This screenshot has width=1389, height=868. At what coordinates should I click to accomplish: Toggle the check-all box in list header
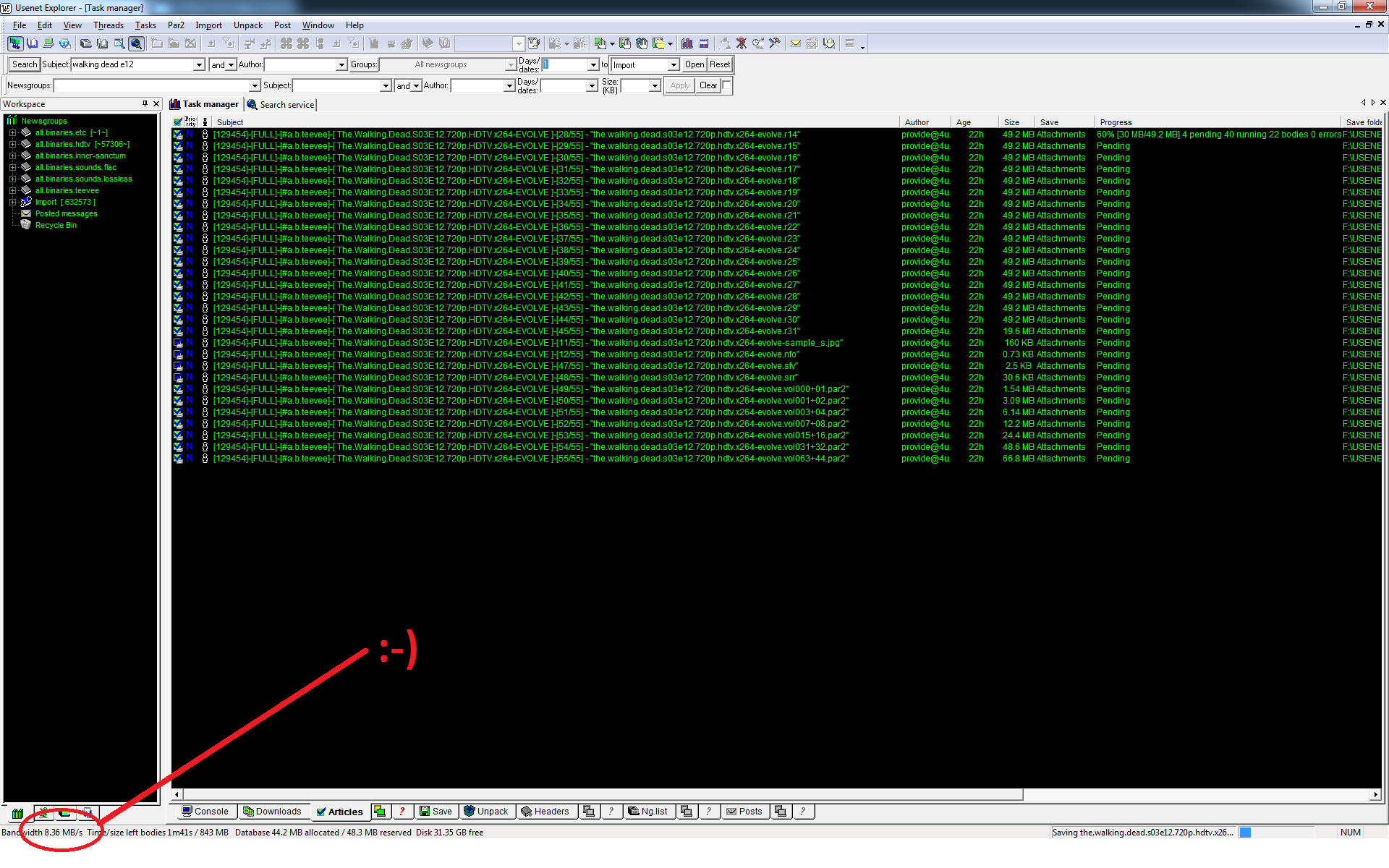[178, 122]
